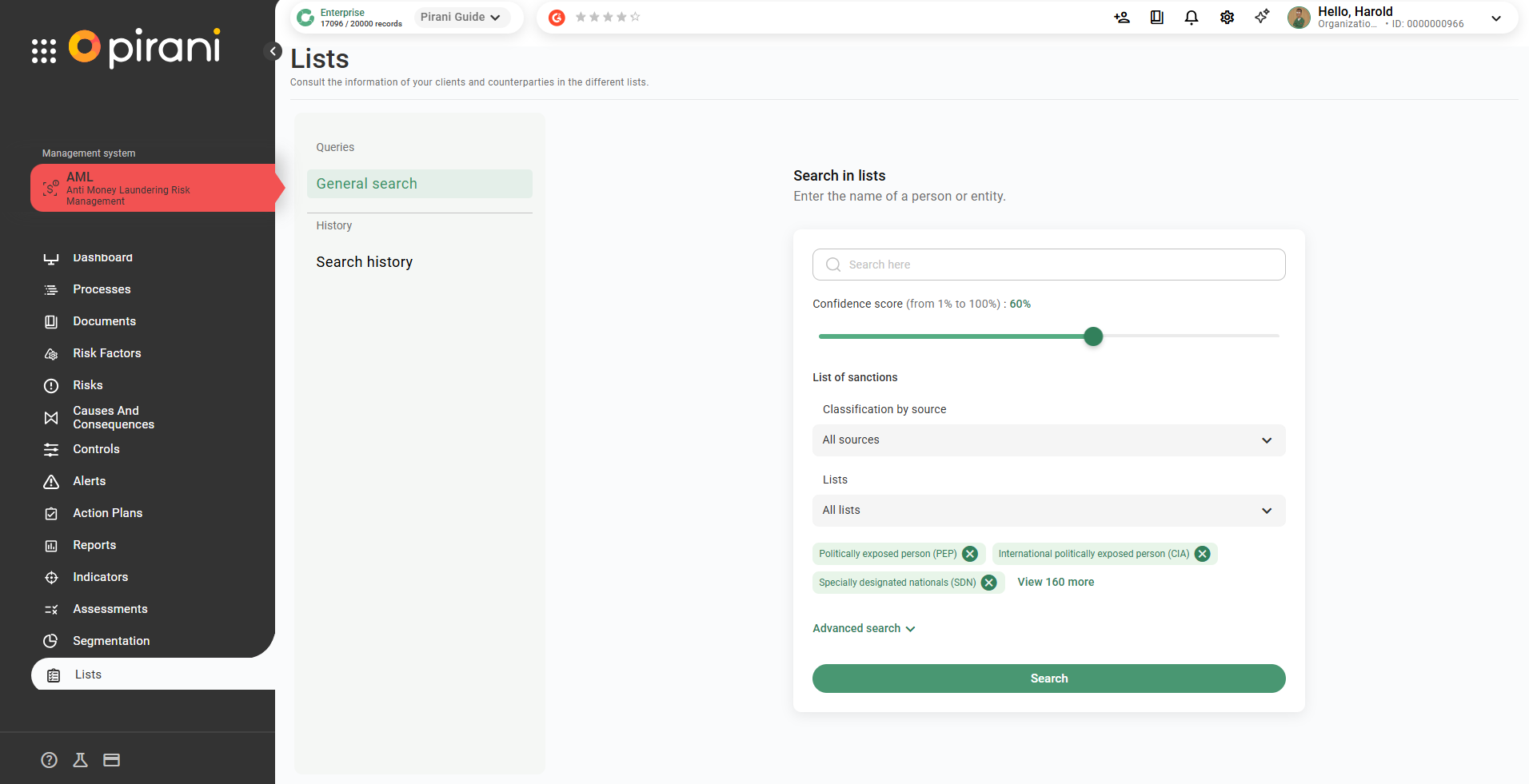This screenshot has width=1529, height=784.
Task: Click the View 160 more link
Action: 1056,582
